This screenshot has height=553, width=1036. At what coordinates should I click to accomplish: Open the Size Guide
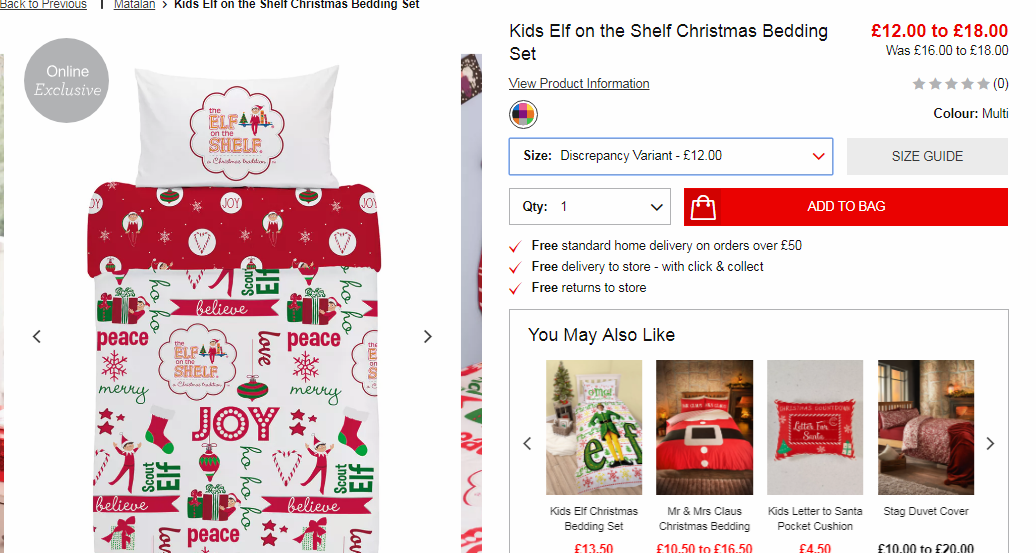click(927, 157)
